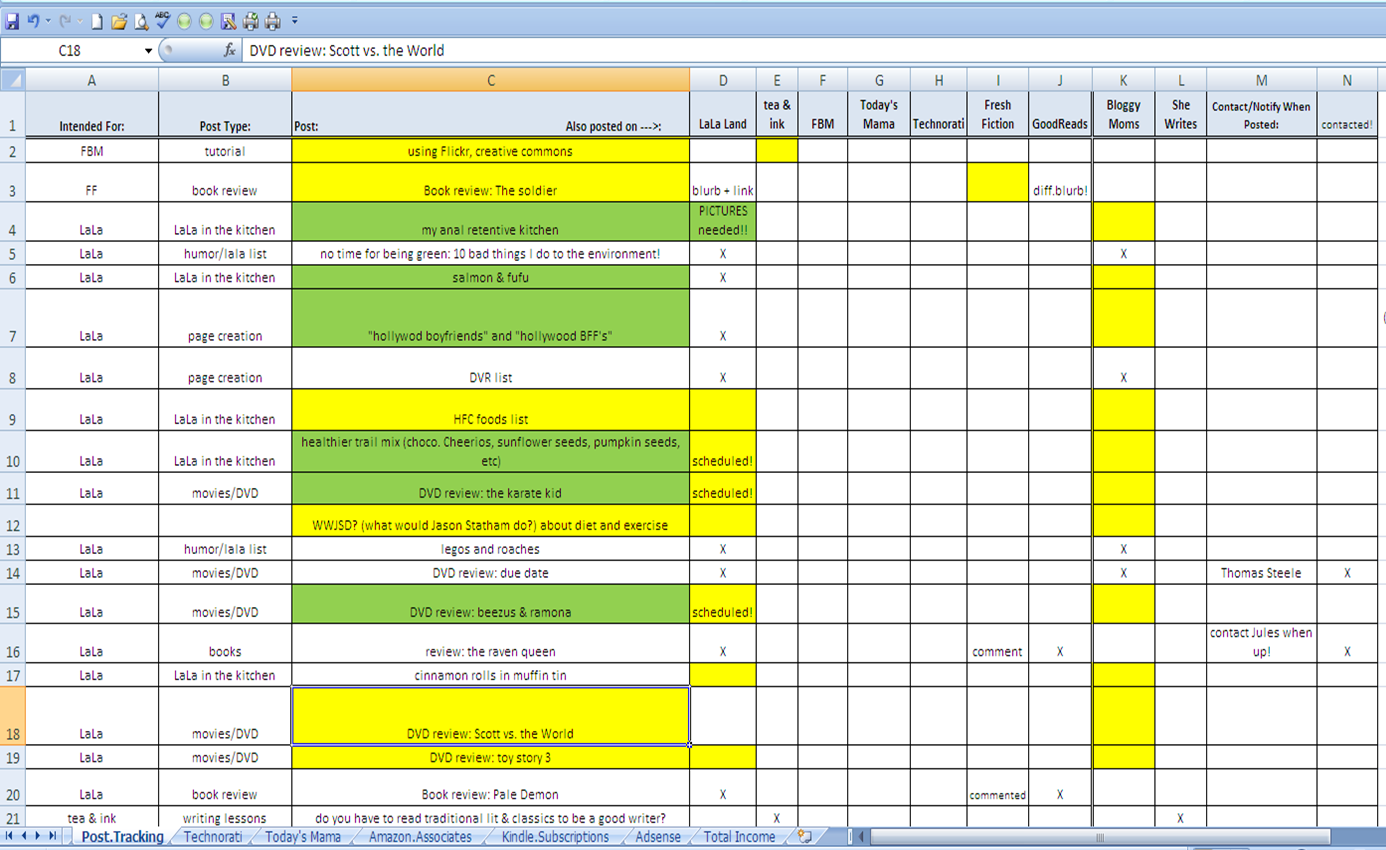Select row 12 header

(12, 521)
